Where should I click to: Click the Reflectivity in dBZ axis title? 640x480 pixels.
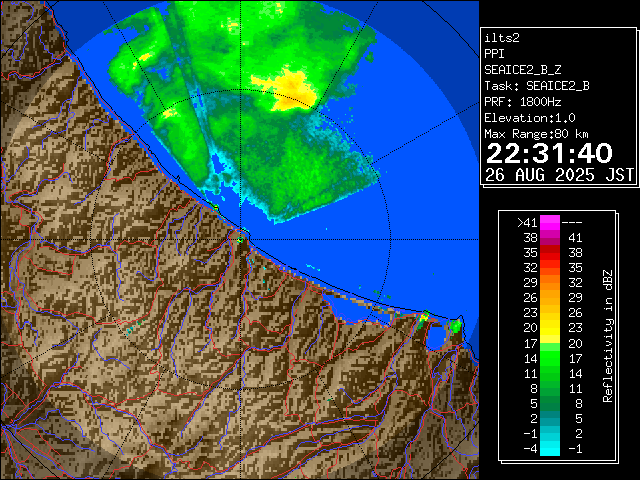(x=607, y=335)
